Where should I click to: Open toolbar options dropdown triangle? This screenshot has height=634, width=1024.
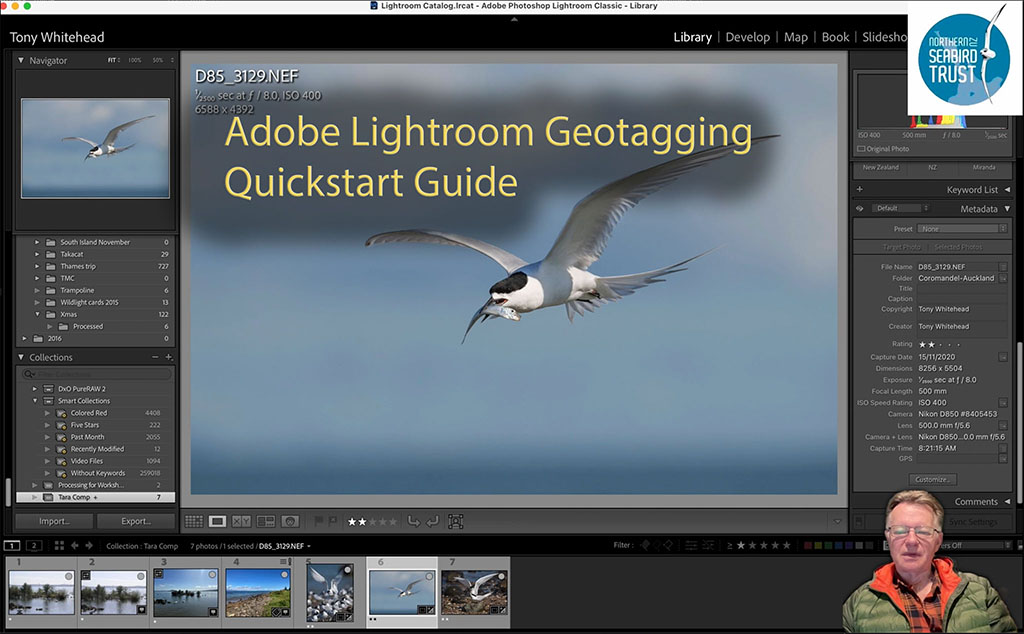[x=837, y=522]
